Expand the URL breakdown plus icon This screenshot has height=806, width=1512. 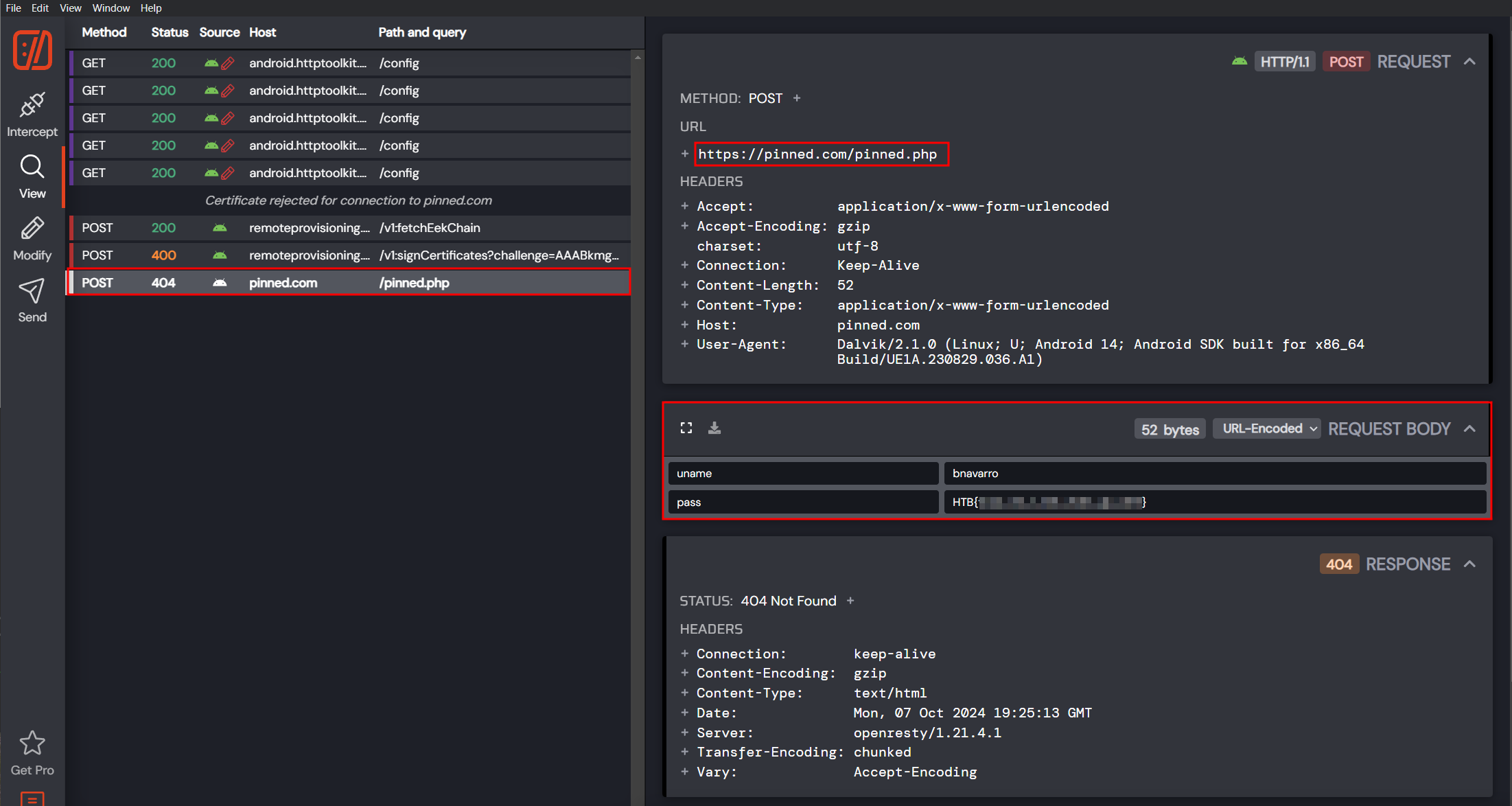684,154
